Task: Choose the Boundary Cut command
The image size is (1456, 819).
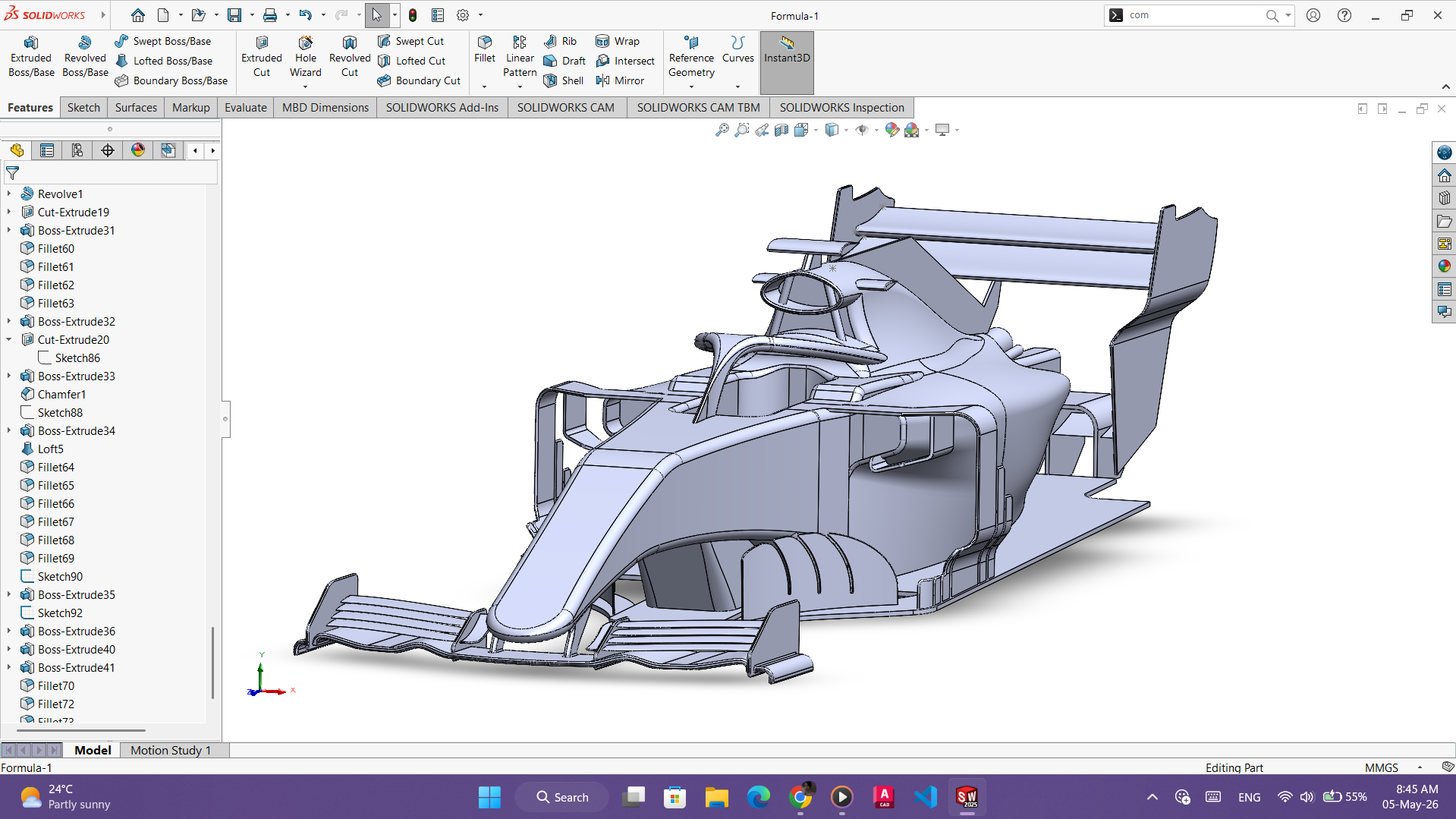Action: point(420,80)
